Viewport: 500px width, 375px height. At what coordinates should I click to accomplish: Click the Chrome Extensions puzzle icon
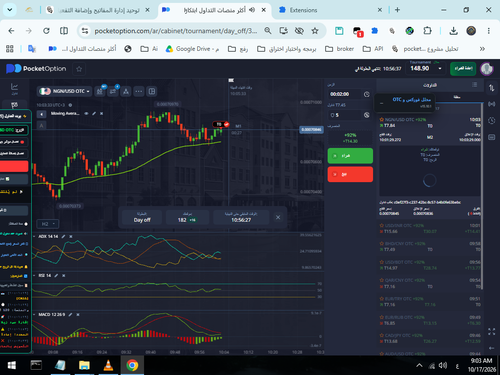click(427, 31)
